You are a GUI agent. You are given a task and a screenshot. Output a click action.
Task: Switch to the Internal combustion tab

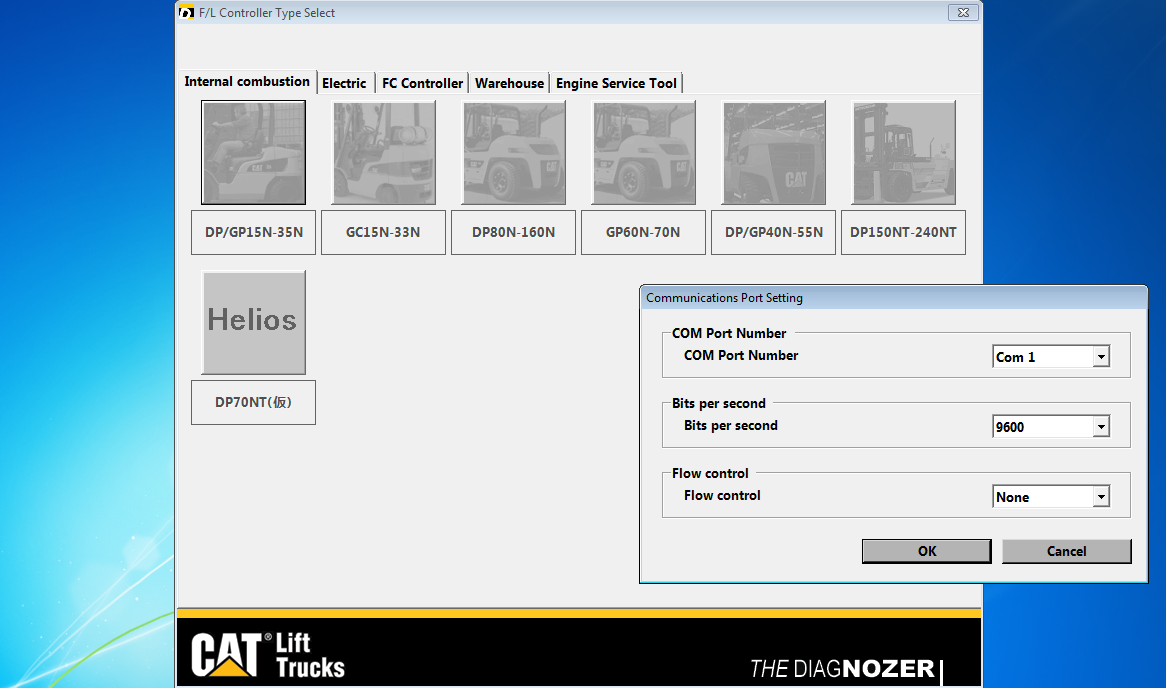[x=247, y=81]
